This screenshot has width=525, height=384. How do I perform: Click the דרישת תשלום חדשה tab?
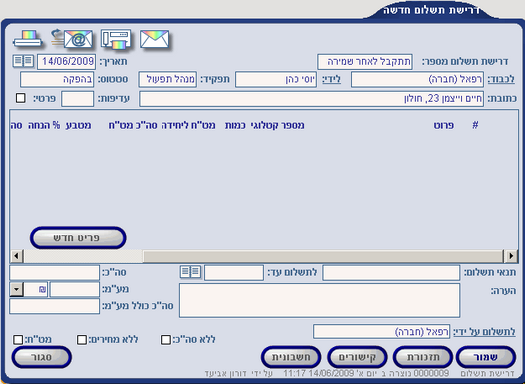coord(431,10)
